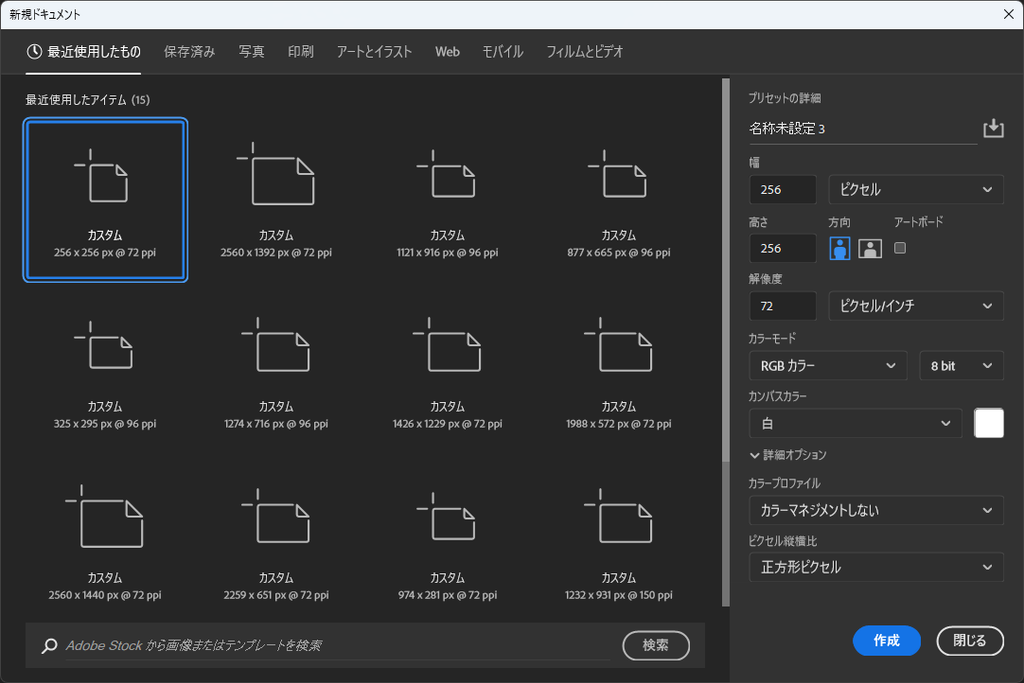Screen dimensions: 1024x683
Task: Select landscape orientation icon
Action: point(870,248)
